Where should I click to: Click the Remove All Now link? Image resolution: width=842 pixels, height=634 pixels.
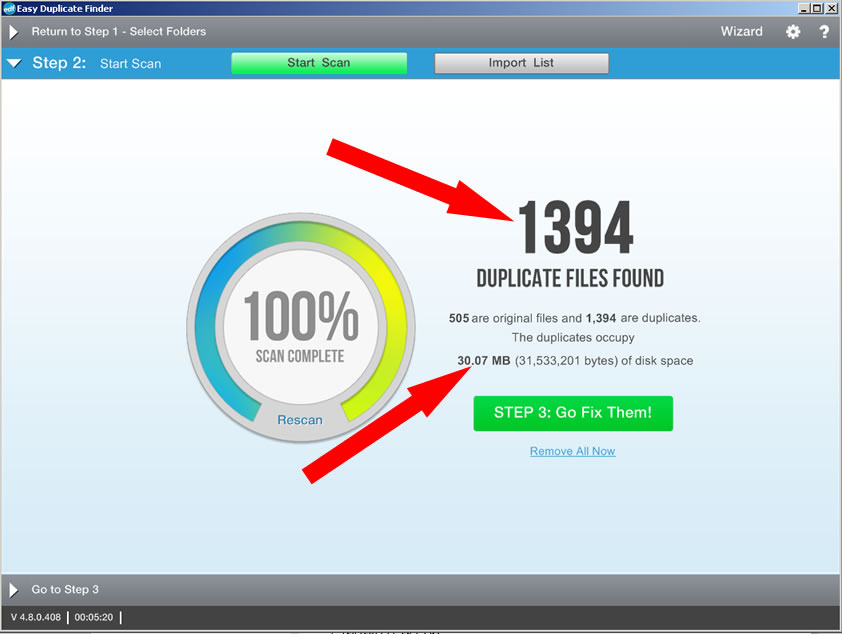572,451
